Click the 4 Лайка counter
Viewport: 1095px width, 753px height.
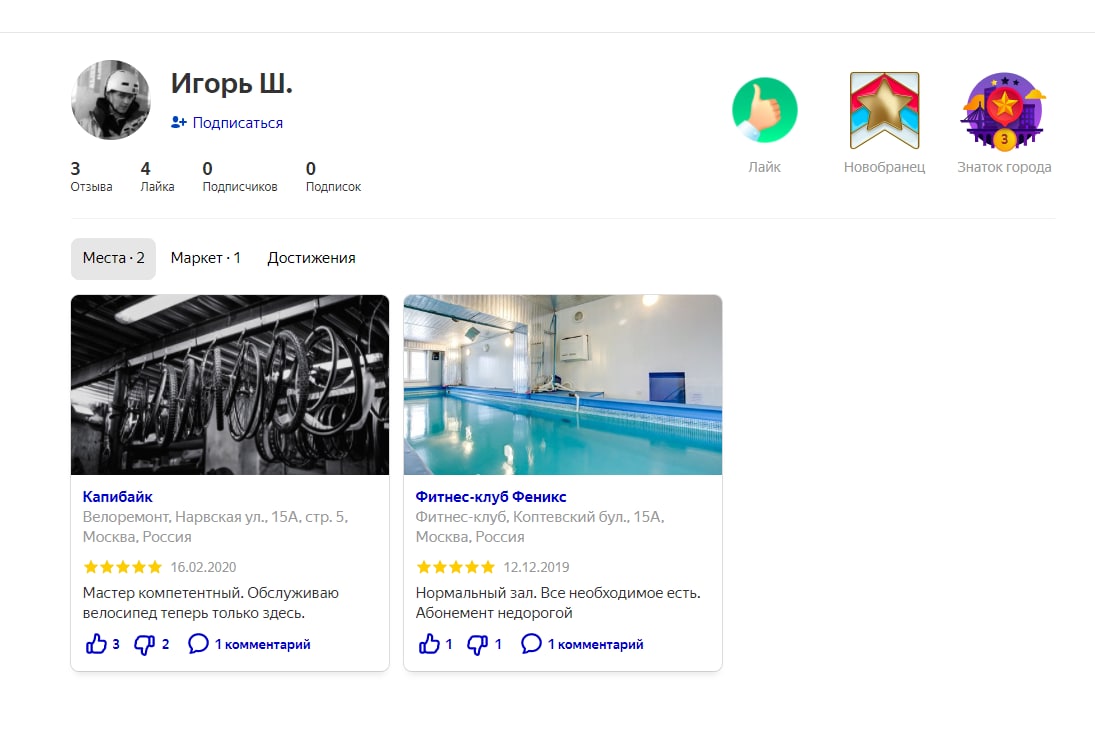click(157, 177)
